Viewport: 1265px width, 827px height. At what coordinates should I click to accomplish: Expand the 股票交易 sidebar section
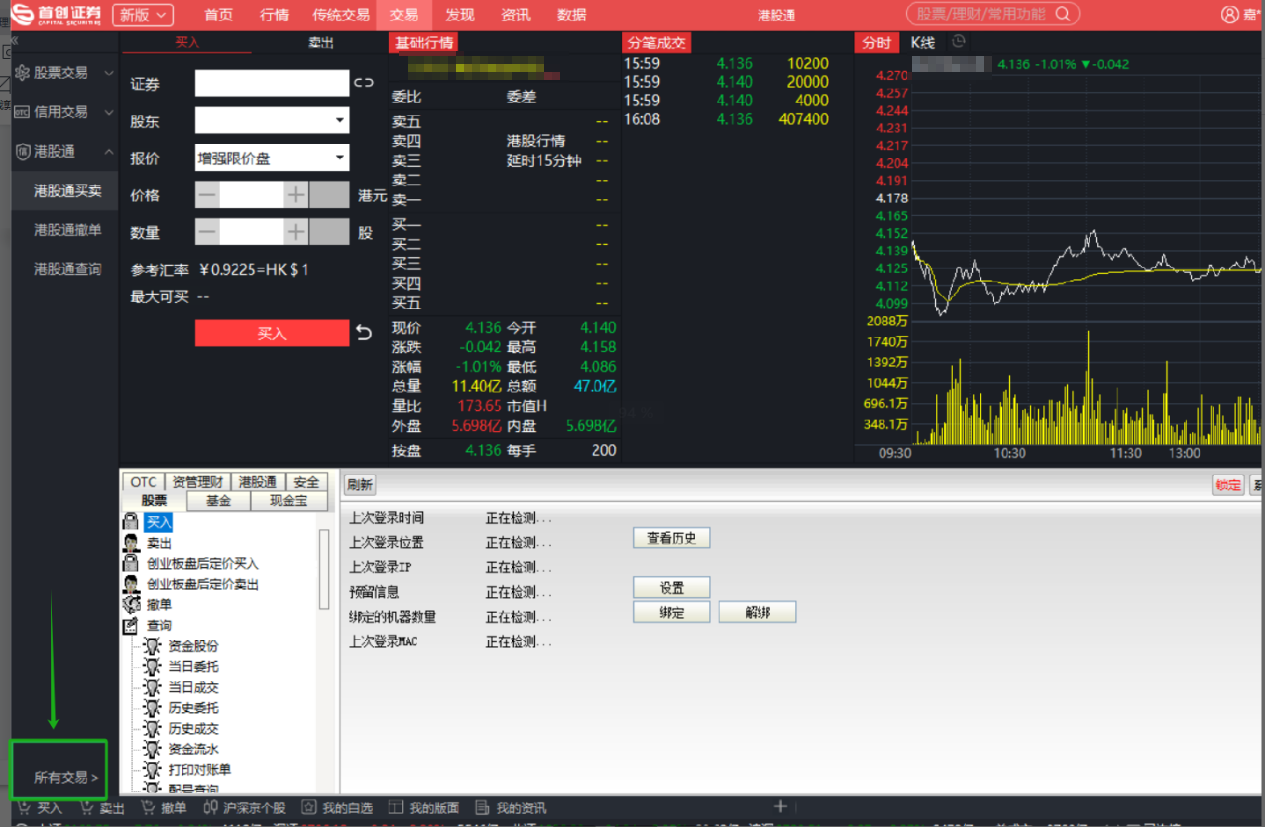point(62,73)
